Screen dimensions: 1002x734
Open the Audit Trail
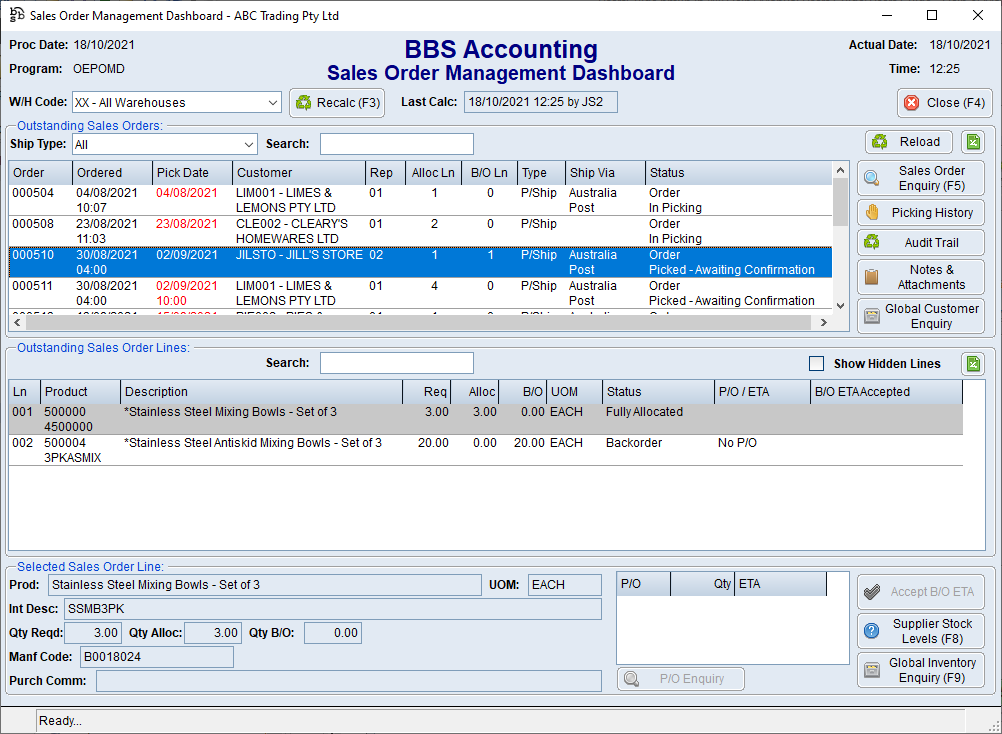[920, 243]
